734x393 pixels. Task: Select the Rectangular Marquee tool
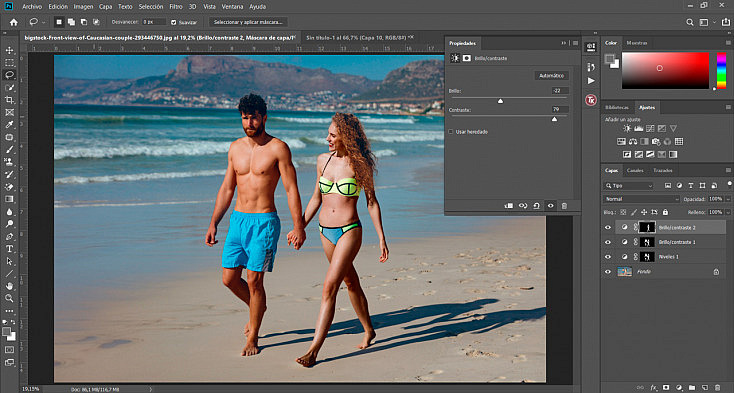[x=9, y=63]
